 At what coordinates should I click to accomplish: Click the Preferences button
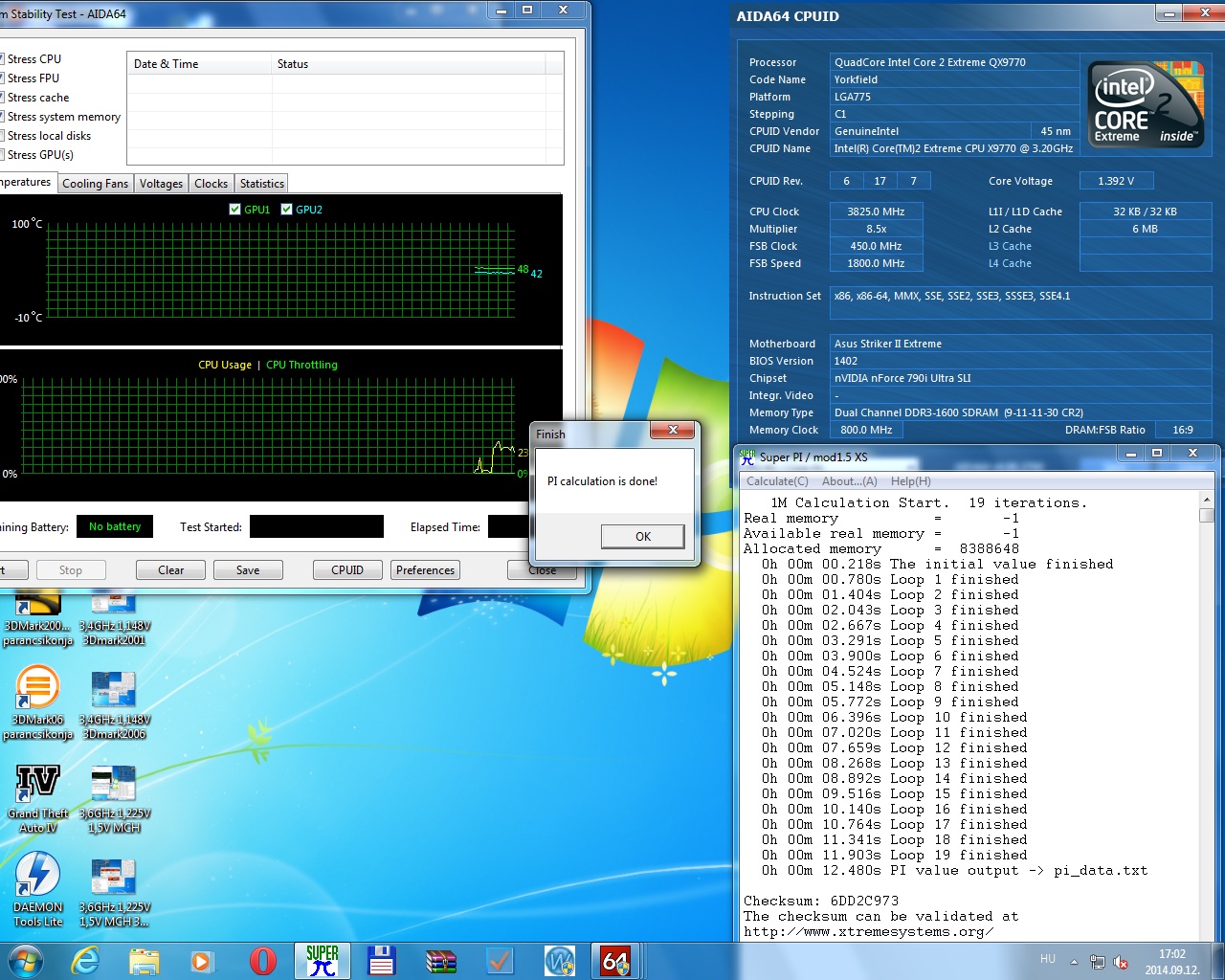click(x=425, y=570)
